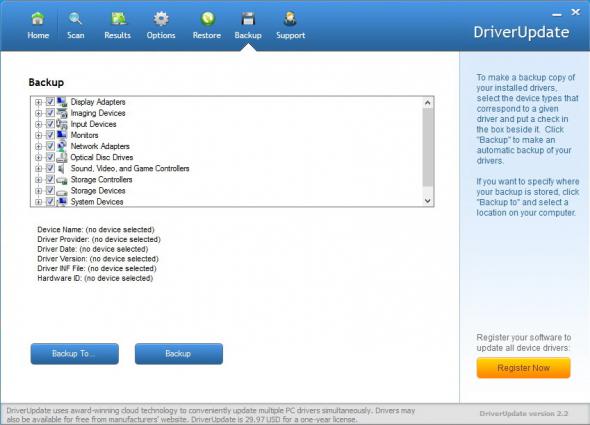Expand the Imaging Devices tree node

(x=38, y=113)
